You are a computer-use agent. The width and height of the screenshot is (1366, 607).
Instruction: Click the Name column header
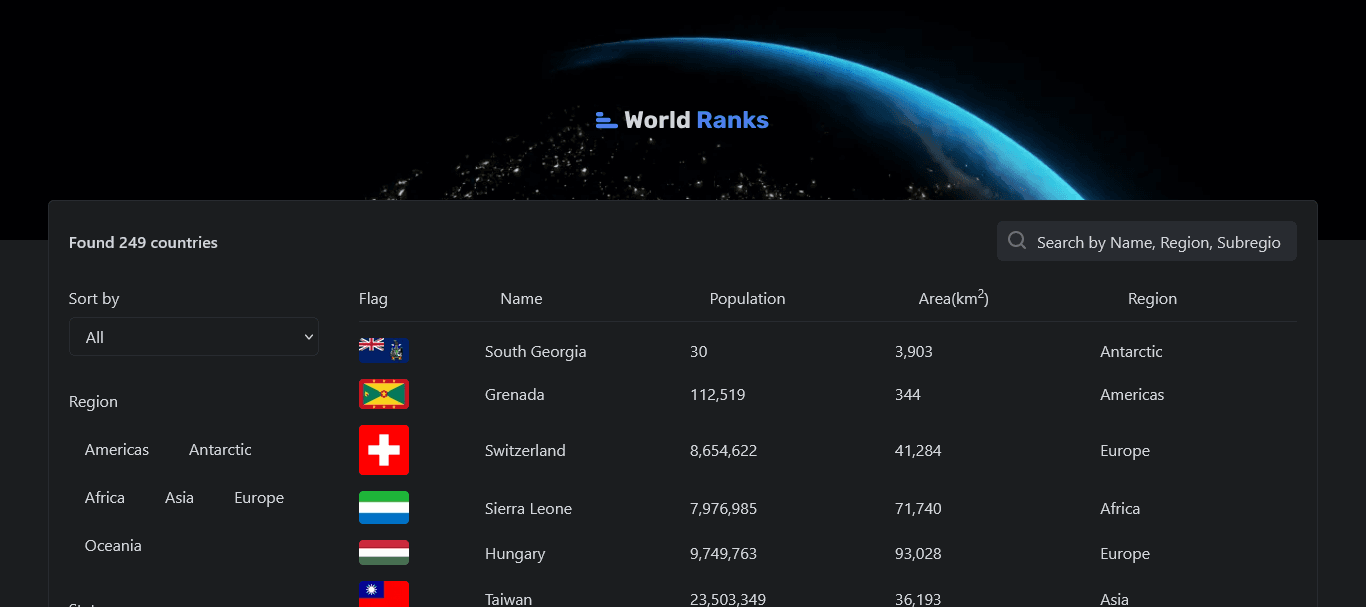coord(521,298)
